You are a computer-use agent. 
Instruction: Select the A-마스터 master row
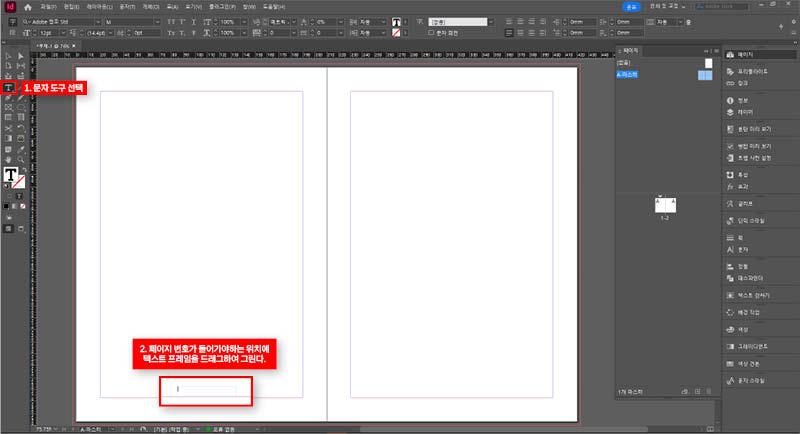coord(665,74)
